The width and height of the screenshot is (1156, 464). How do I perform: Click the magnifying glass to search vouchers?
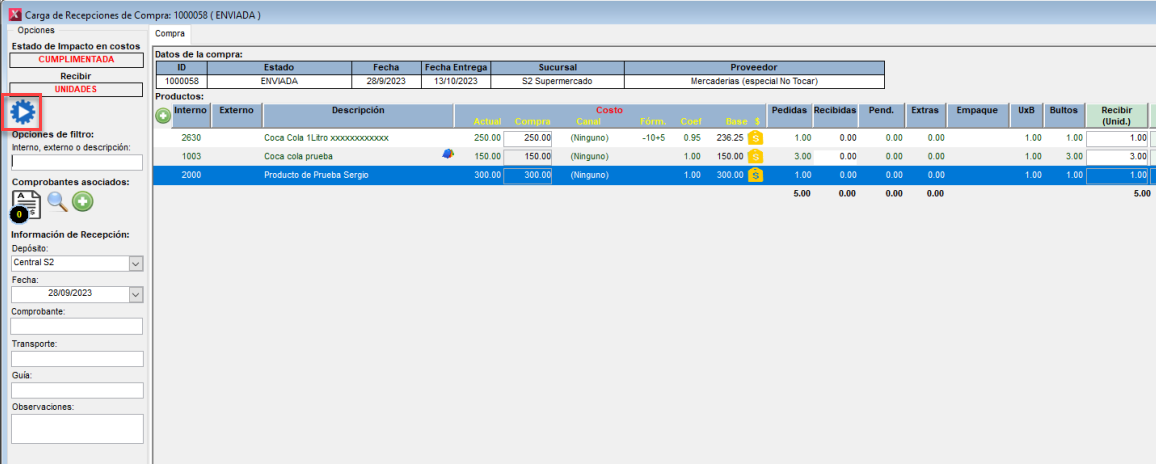pos(58,201)
